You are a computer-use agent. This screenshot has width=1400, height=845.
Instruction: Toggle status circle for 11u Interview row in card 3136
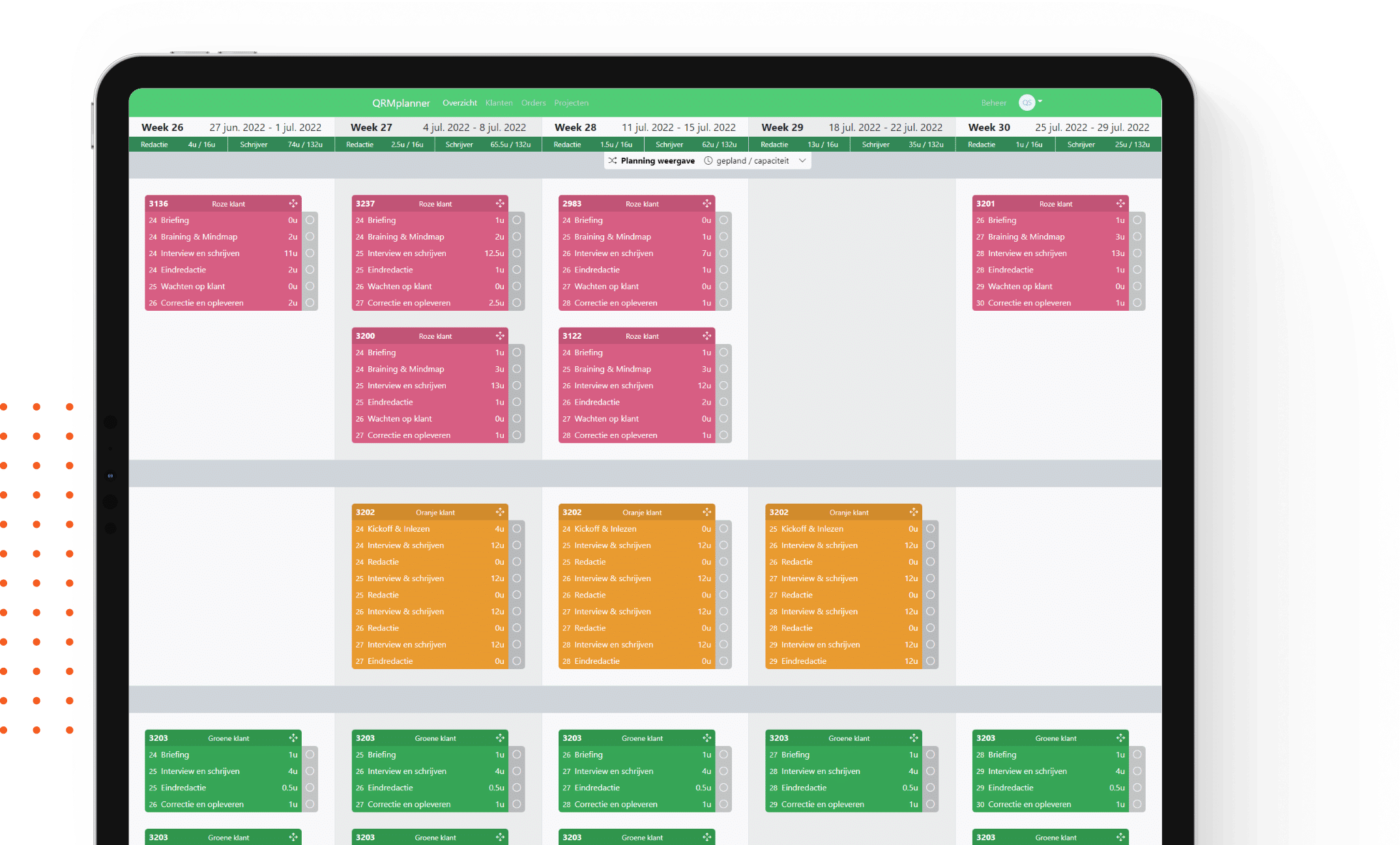310,253
